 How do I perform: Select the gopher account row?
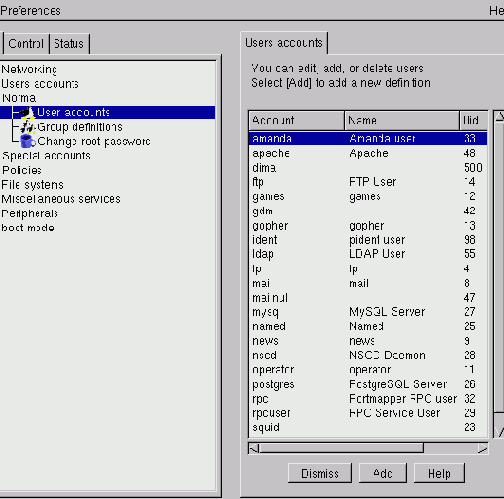point(368,226)
